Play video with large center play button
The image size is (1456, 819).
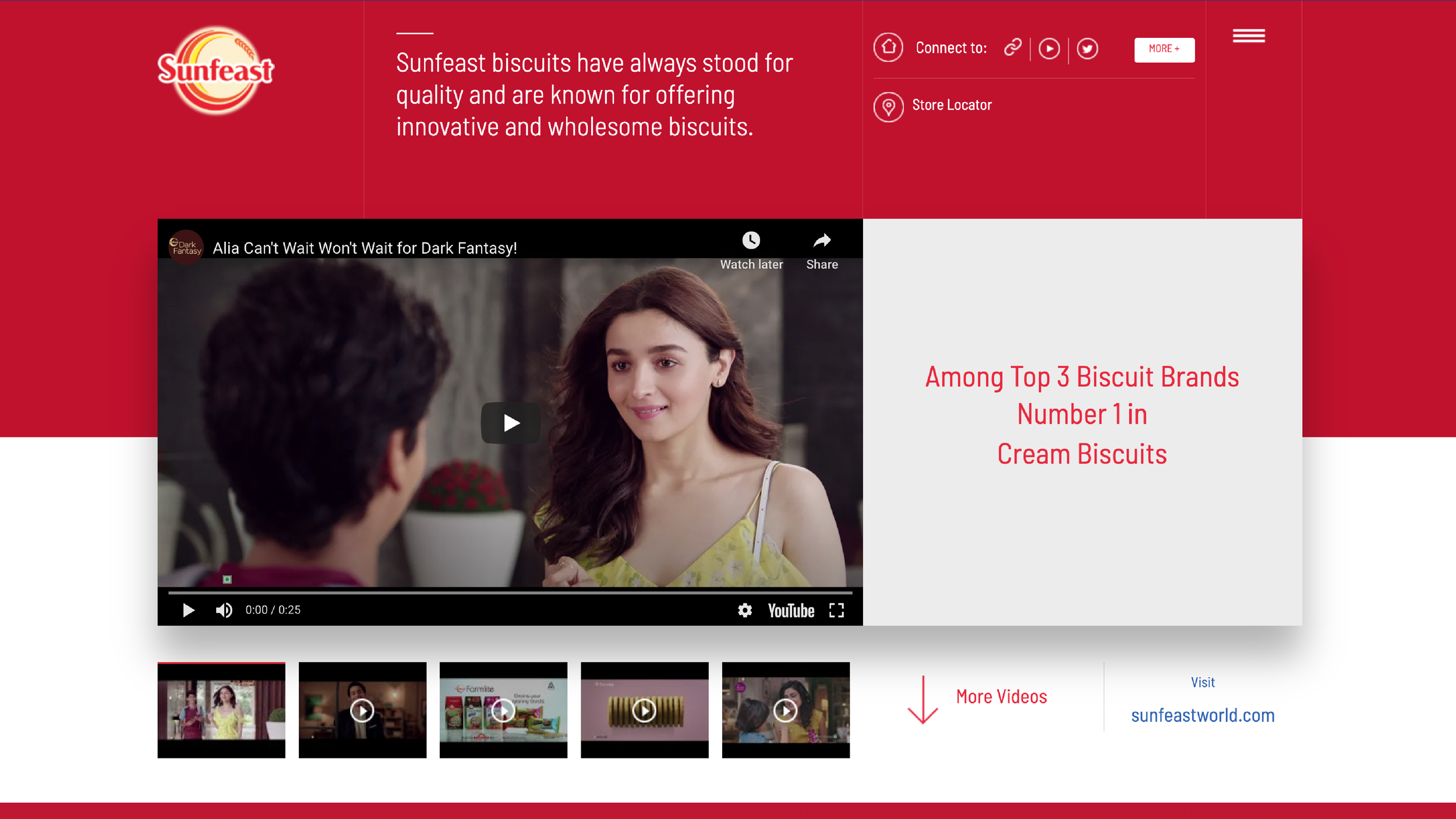(x=511, y=423)
